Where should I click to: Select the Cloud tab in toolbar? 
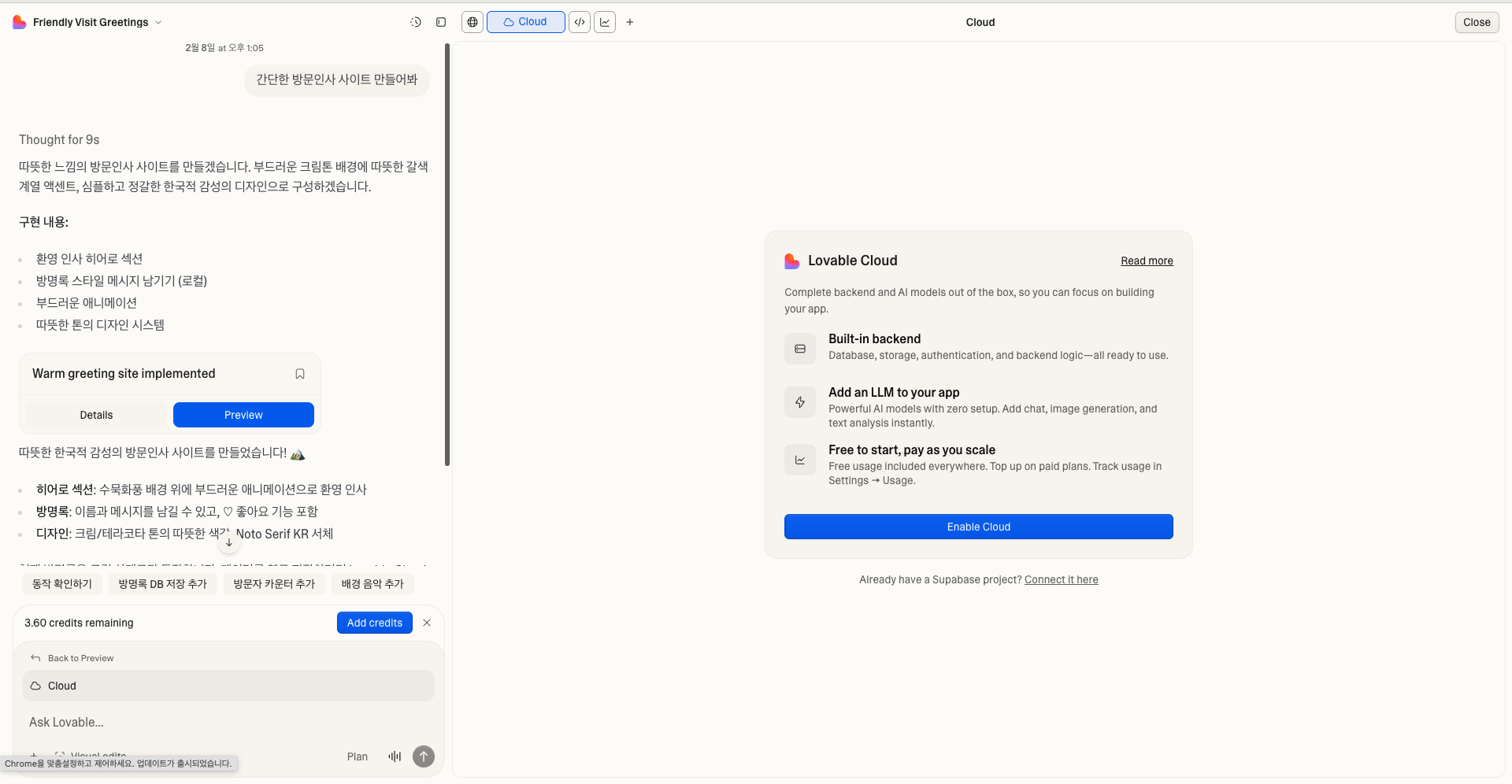pyautogui.click(x=525, y=22)
